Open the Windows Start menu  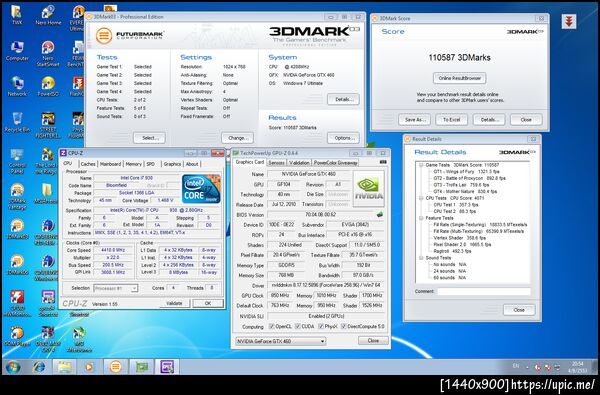pyautogui.click(x=13, y=367)
